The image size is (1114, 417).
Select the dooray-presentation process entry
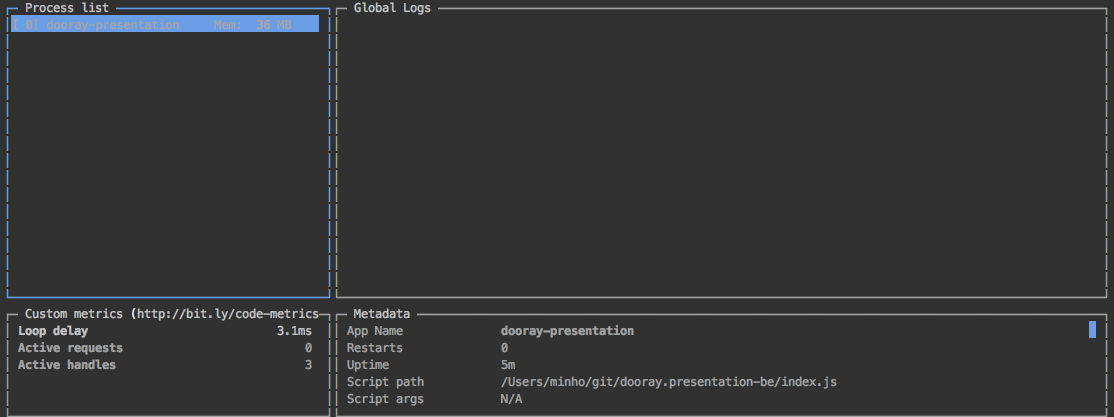point(165,25)
